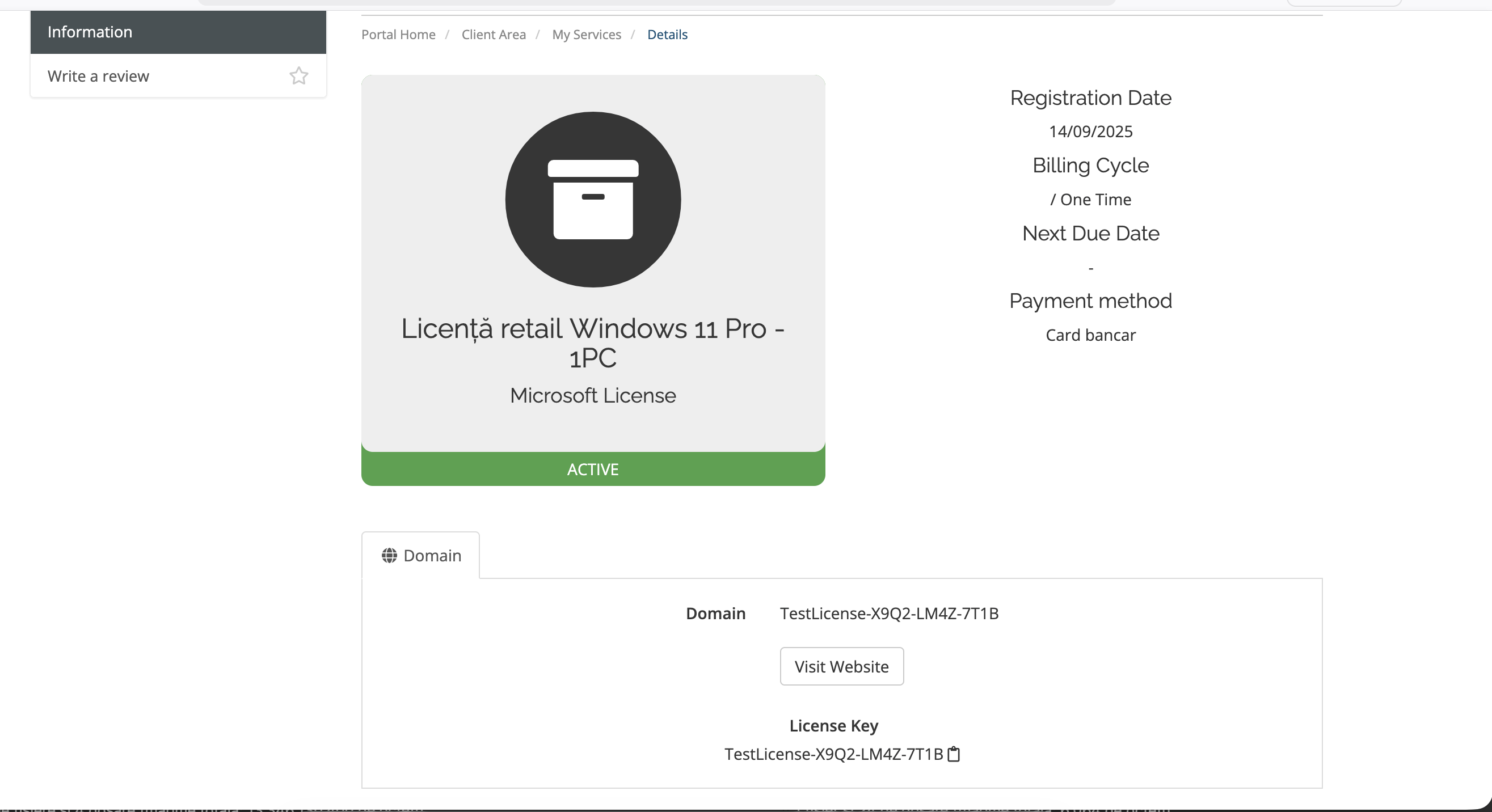Click the Details breadcrumb item
Image resolution: width=1492 pixels, height=812 pixels.
pyautogui.click(x=667, y=35)
